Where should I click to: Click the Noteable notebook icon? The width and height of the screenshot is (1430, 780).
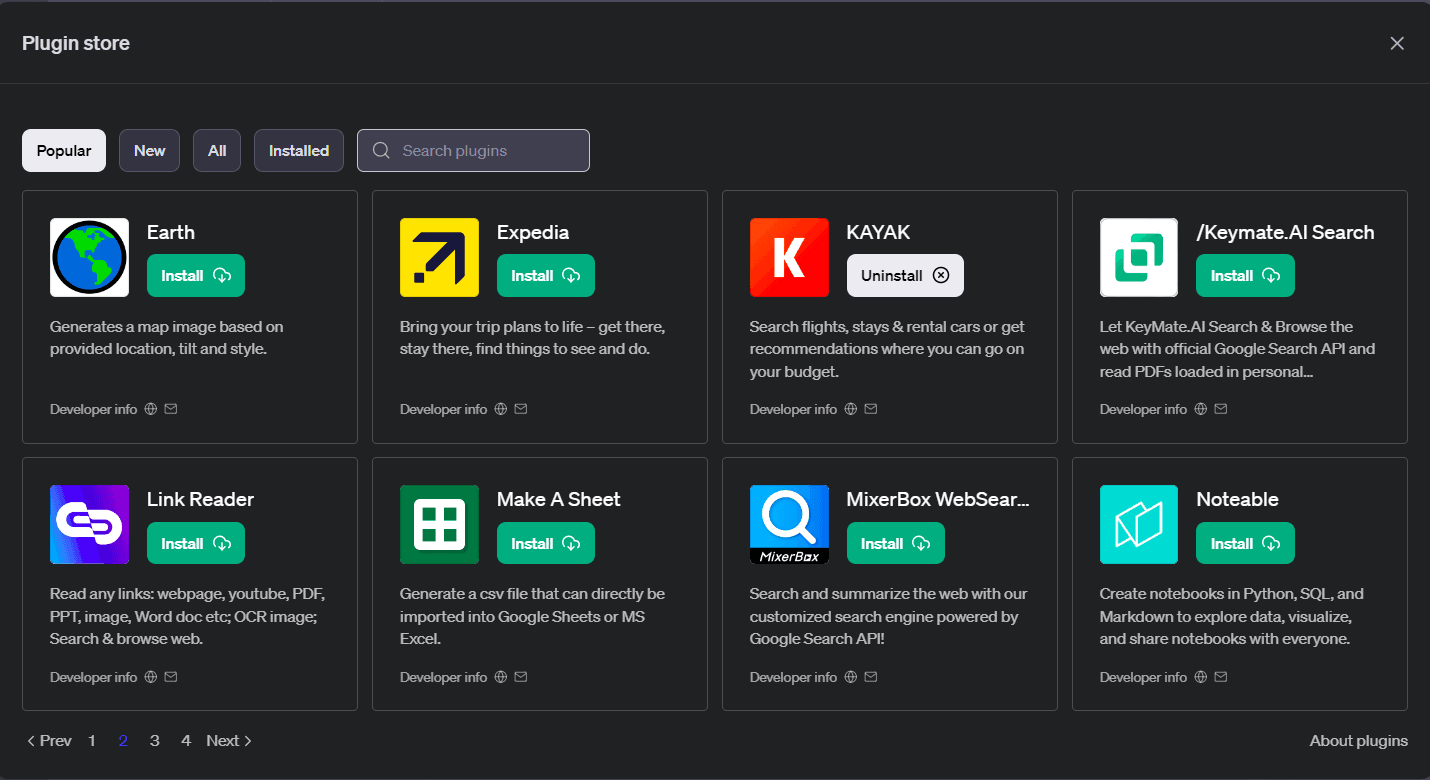[1138, 524]
